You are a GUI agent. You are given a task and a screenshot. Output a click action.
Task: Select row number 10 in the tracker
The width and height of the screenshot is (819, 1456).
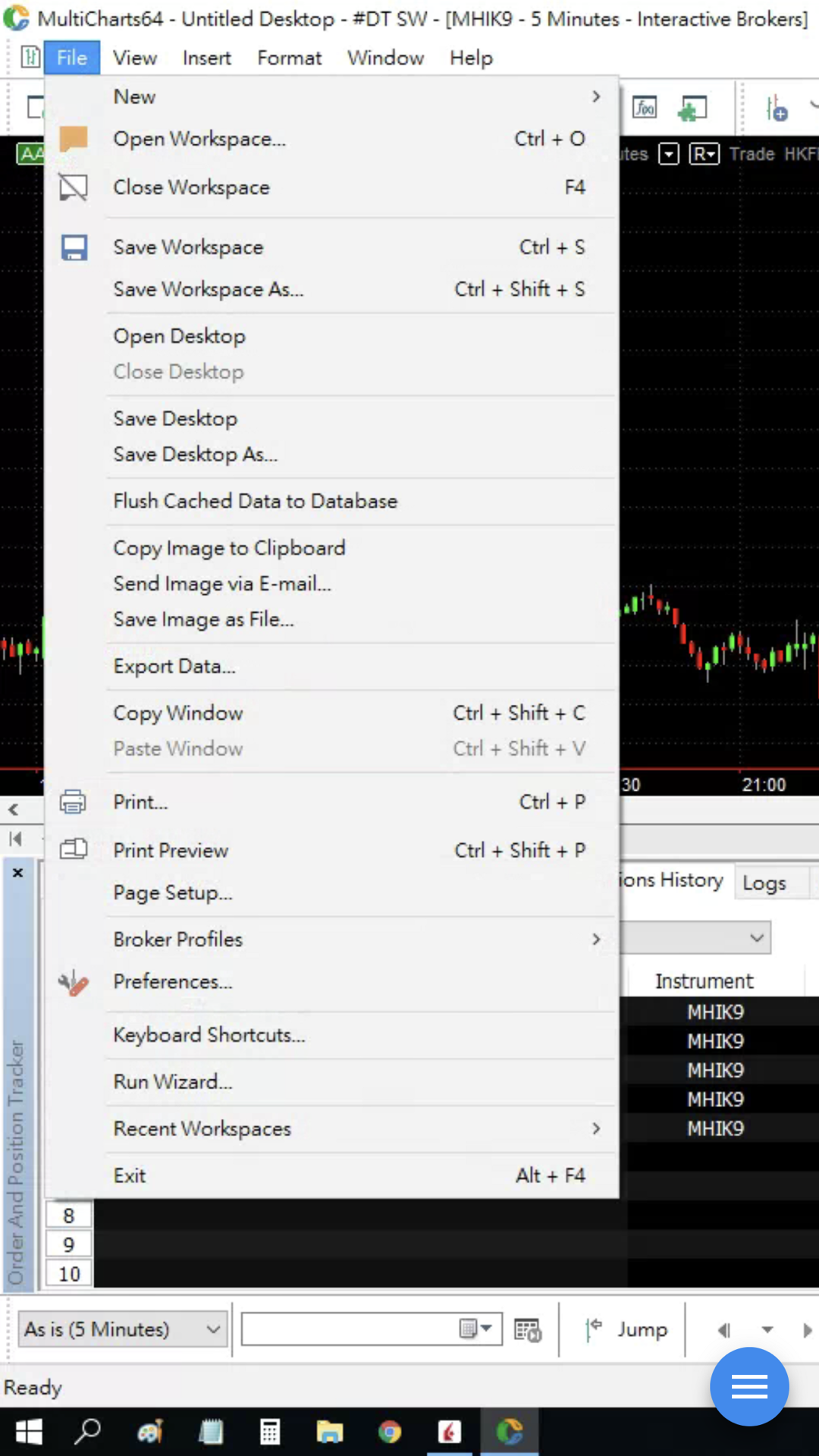(69, 1274)
